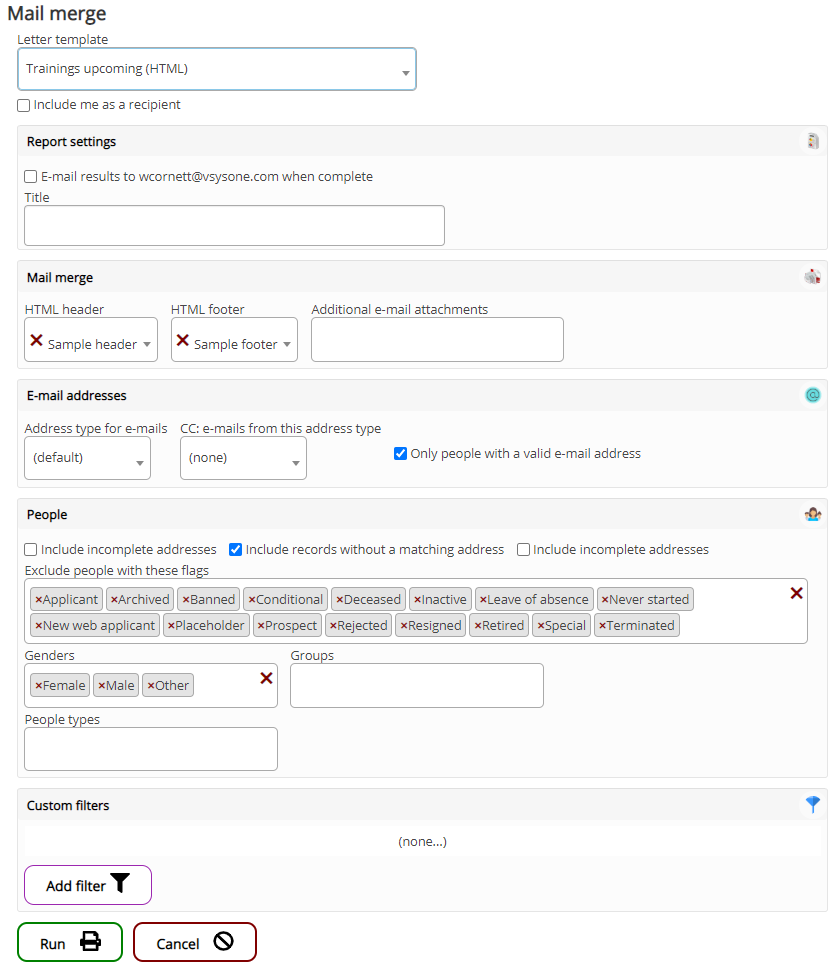Click the Mail merge section mailbox icon
This screenshot has height=974, width=837.
[813, 277]
